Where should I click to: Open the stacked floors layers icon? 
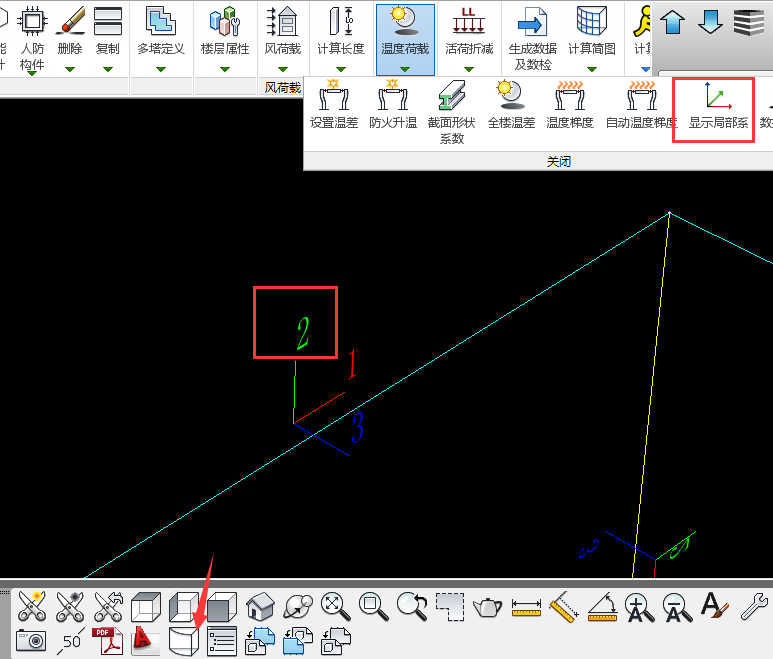(x=749, y=22)
